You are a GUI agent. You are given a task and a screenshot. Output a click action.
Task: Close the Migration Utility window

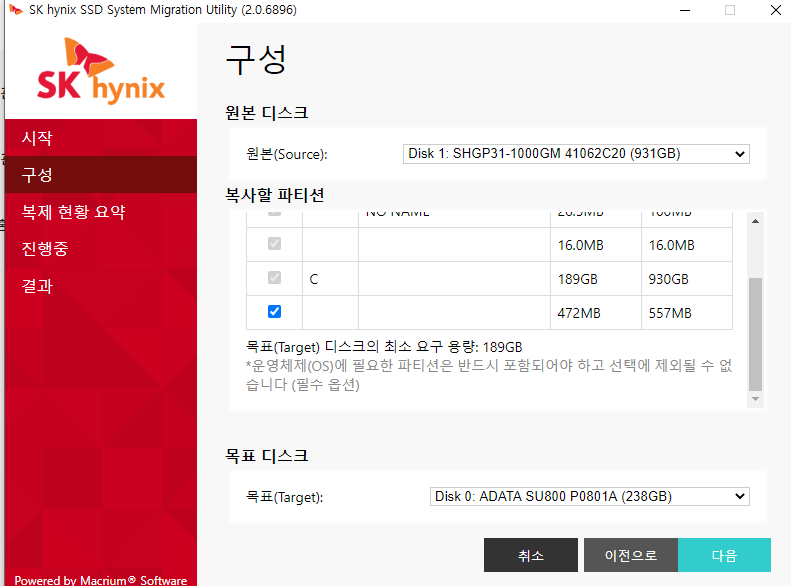pos(776,10)
